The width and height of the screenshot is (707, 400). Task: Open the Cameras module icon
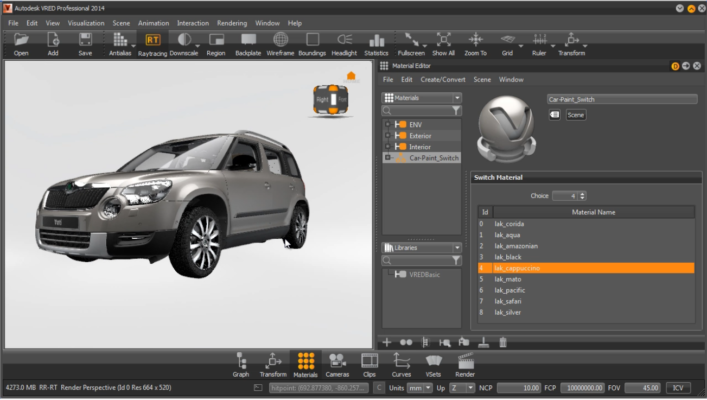[x=337, y=365]
